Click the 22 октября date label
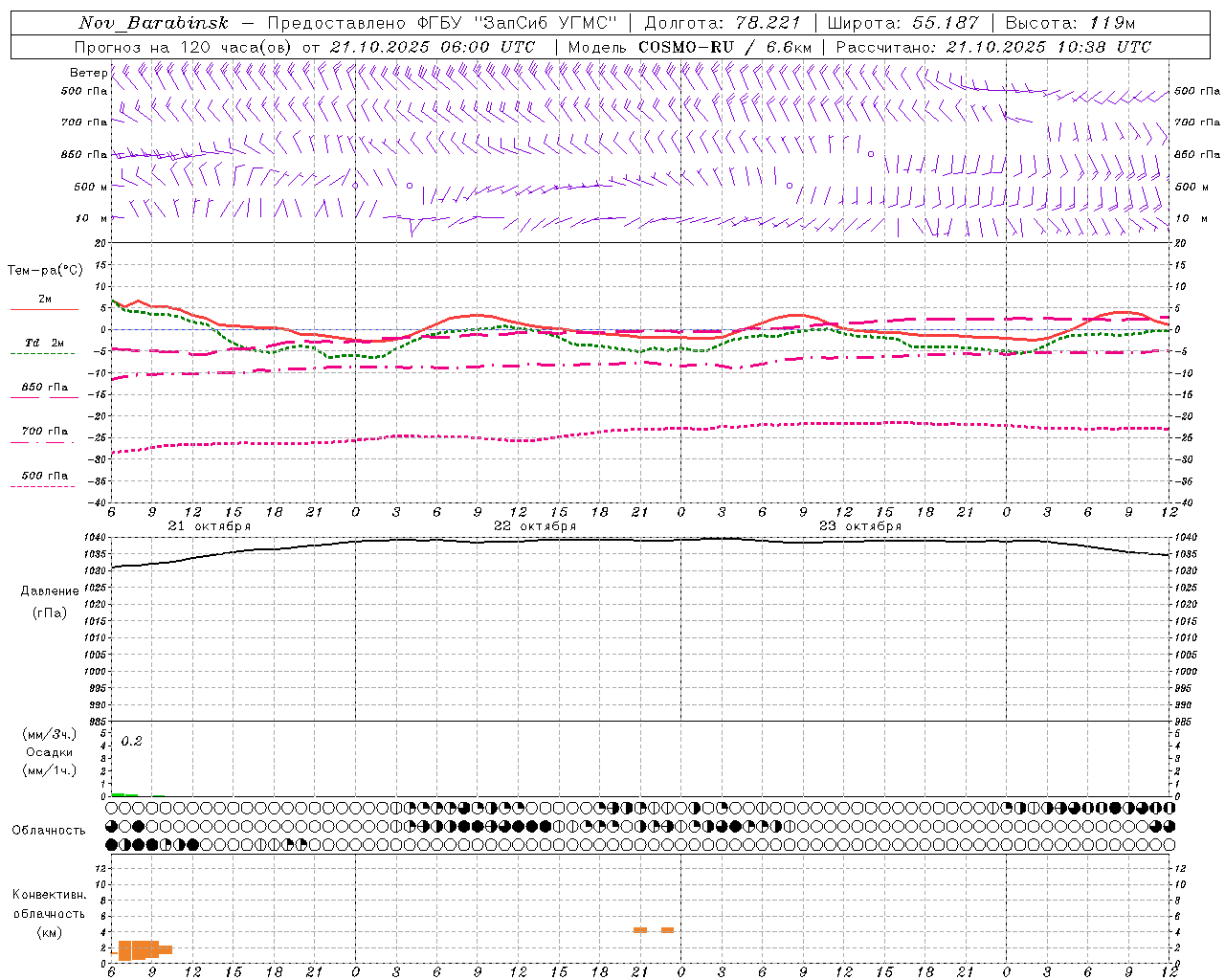Screen dimensions: 1225x980 [535, 526]
